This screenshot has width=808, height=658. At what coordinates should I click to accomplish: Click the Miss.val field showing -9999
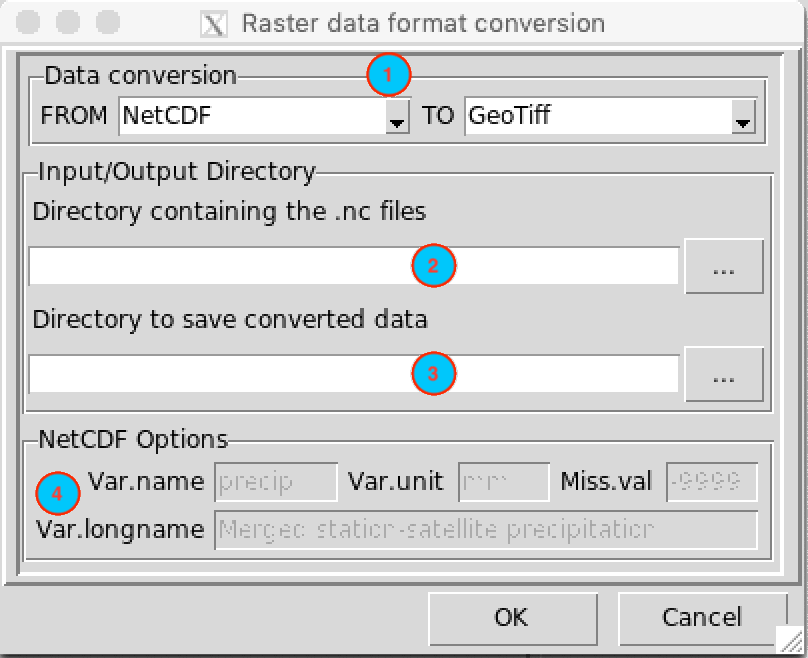pyautogui.click(x=712, y=481)
